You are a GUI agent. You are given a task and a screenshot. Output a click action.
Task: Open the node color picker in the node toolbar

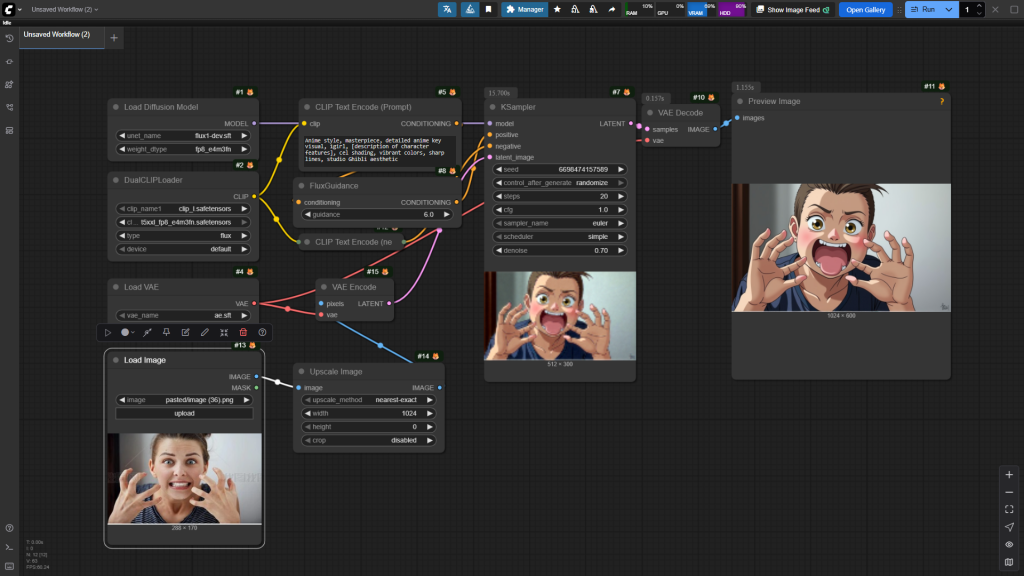127,332
